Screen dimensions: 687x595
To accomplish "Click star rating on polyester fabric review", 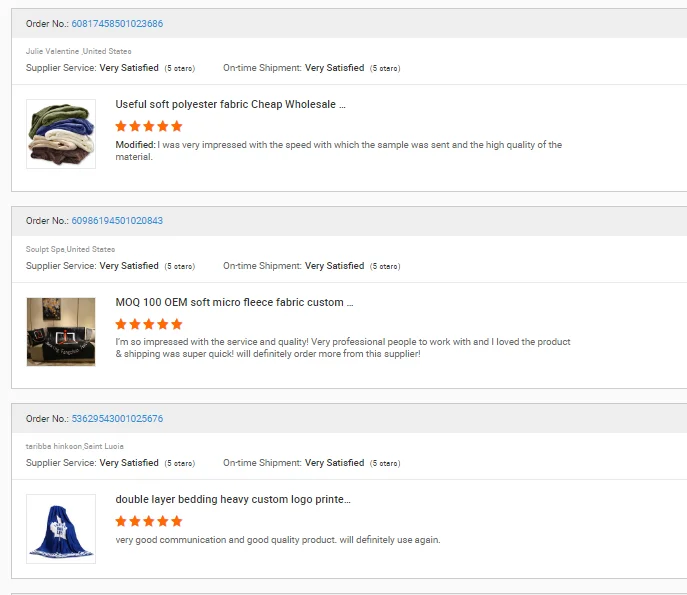I will (x=149, y=126).
